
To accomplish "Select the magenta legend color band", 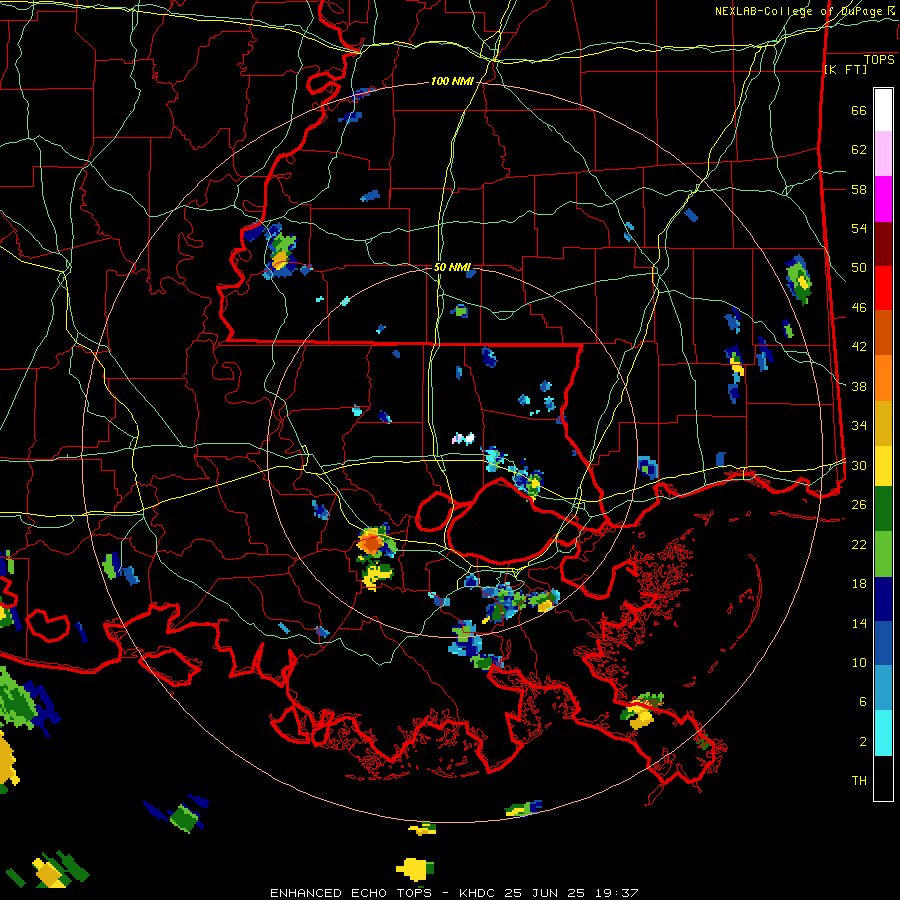I will (x=883, y=199).
